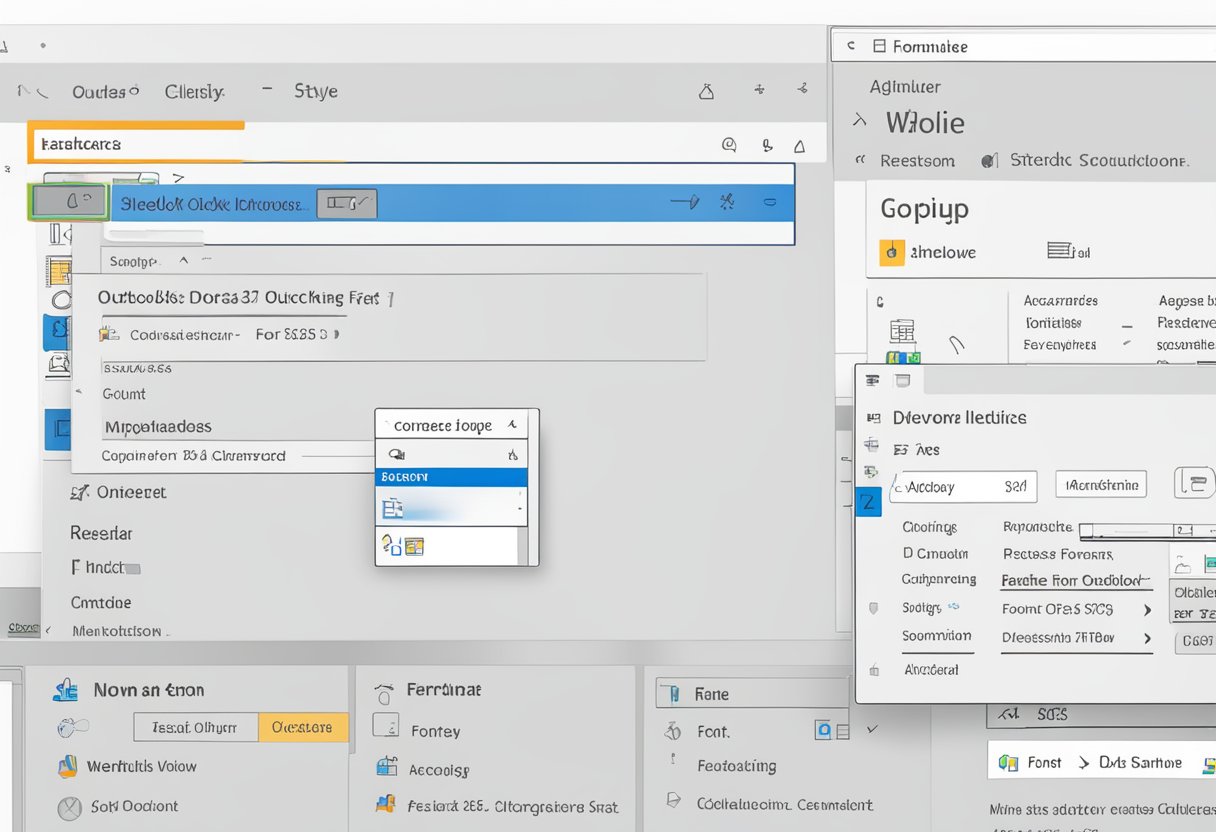Open the Stye menu in the top bar

[314, 90]
